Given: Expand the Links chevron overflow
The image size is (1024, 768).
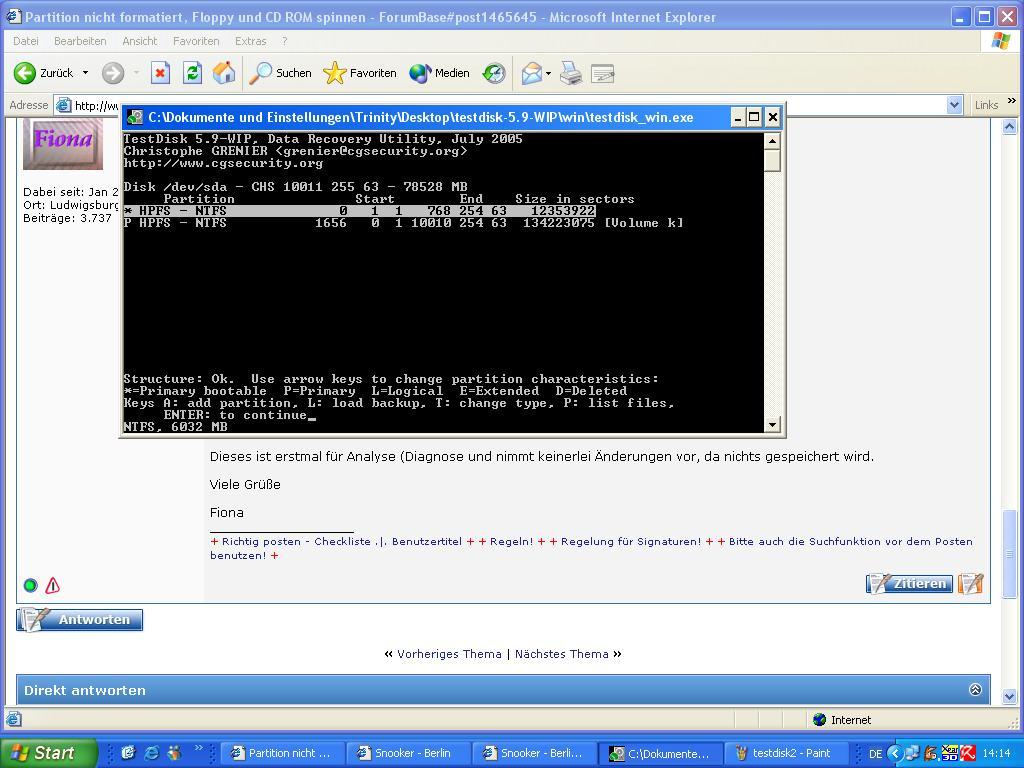Looking at the screenshot, I should coord(1012,101).
